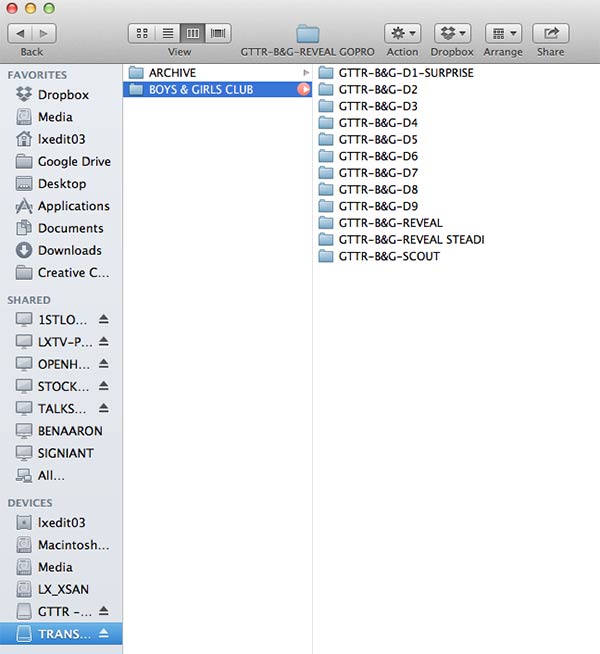Open GTTR-B&G-REVEAL STEADI folder
The width and height of the screenshot is (600, 654).
pos(401,239)
